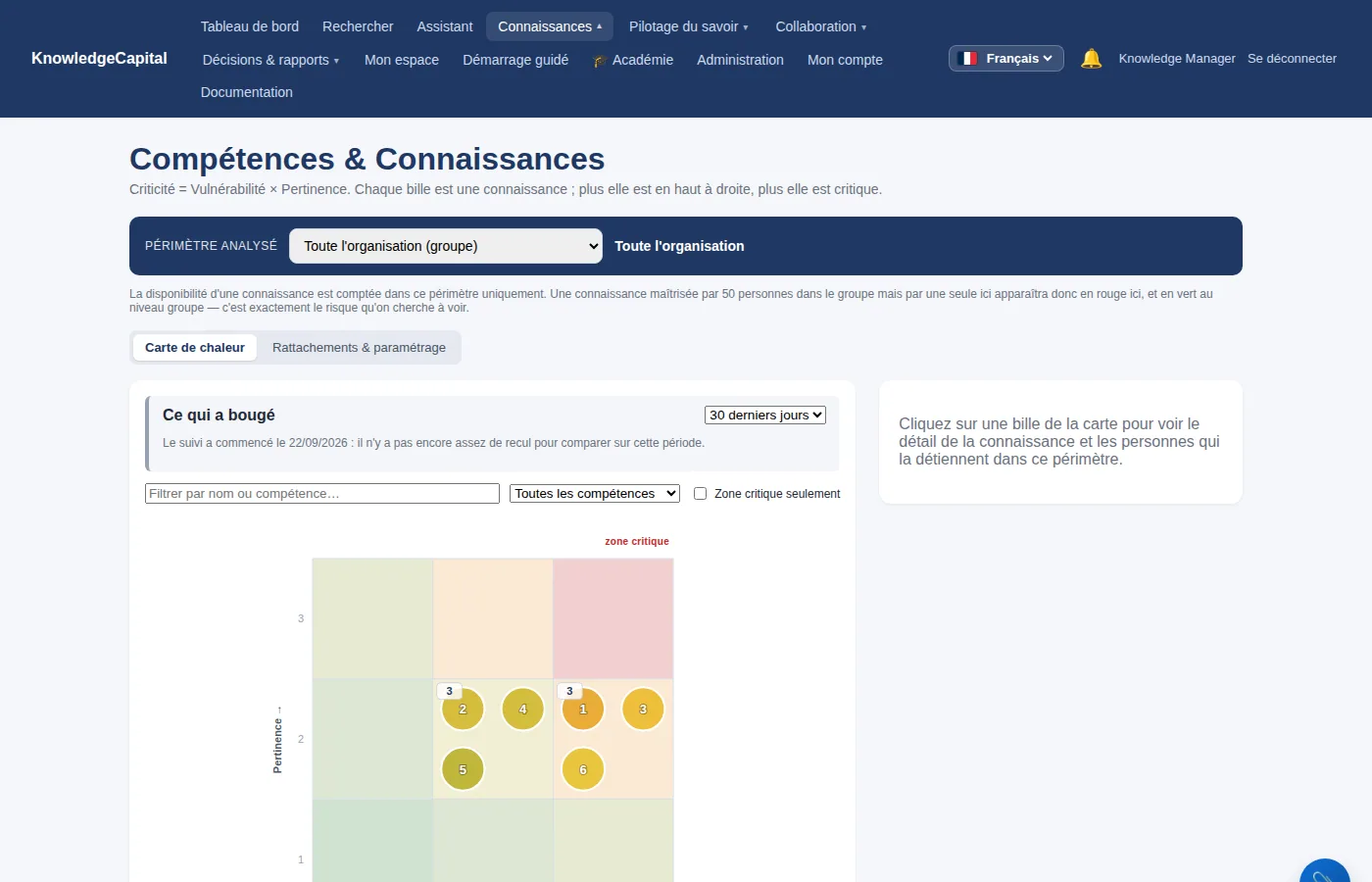Open Mon compte
The width and height of the screenshot is (1372, 882).
click(x=845, y=60)
